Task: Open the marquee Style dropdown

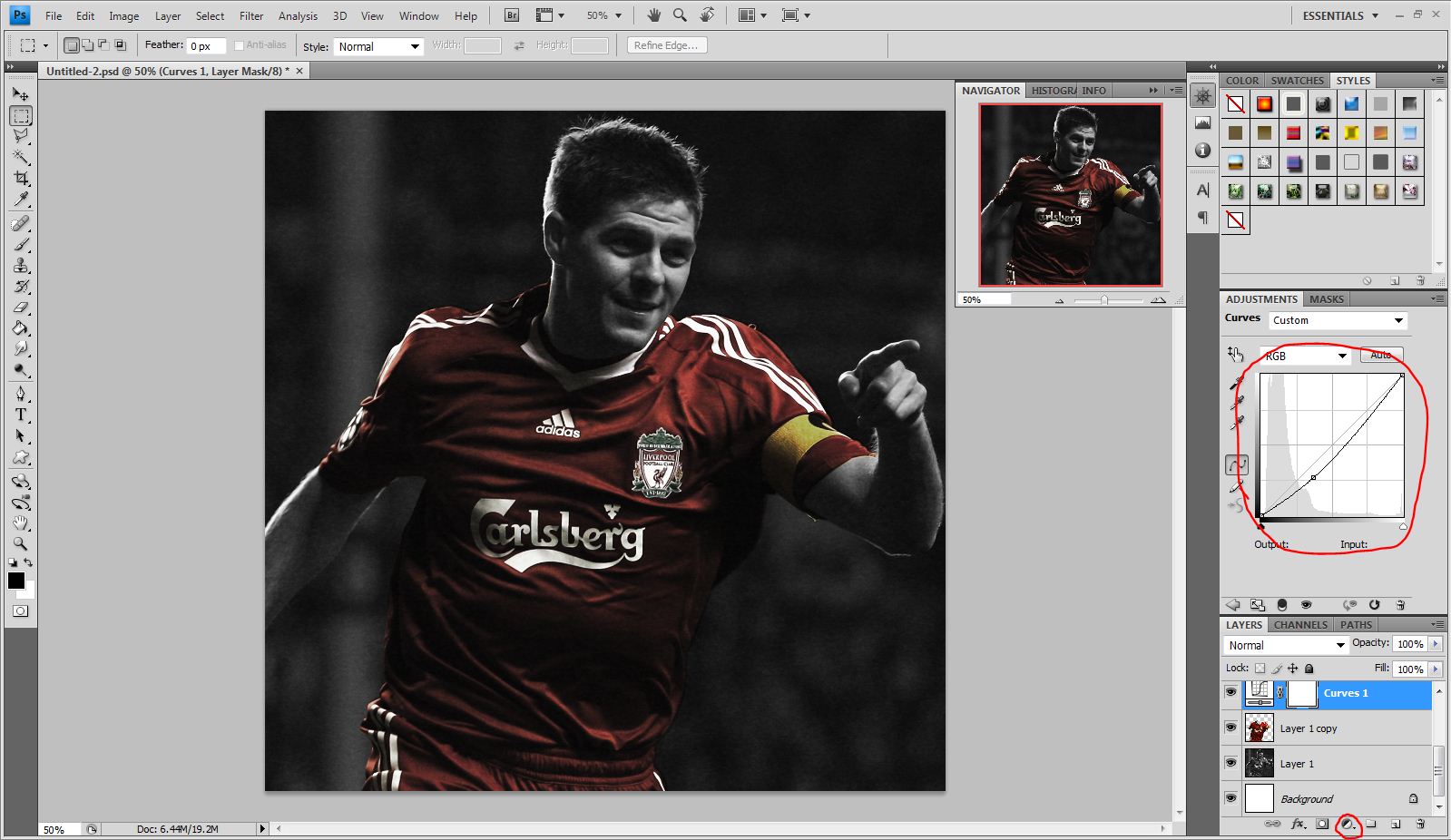Action: [378, 46]
